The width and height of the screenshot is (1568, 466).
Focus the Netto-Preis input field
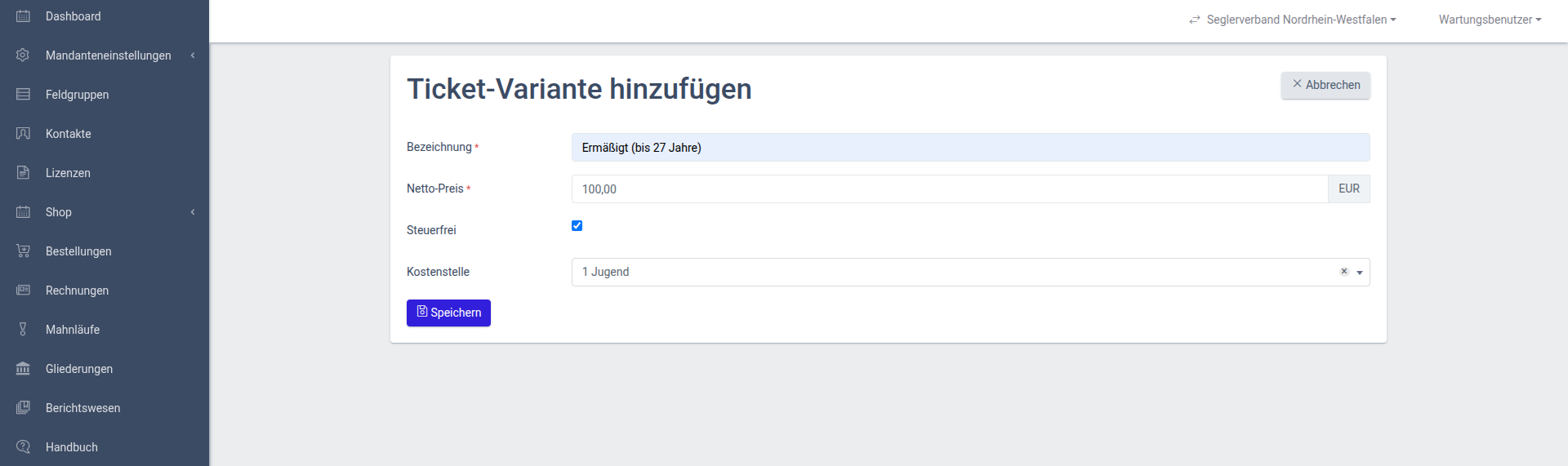[x=949, y=189]
